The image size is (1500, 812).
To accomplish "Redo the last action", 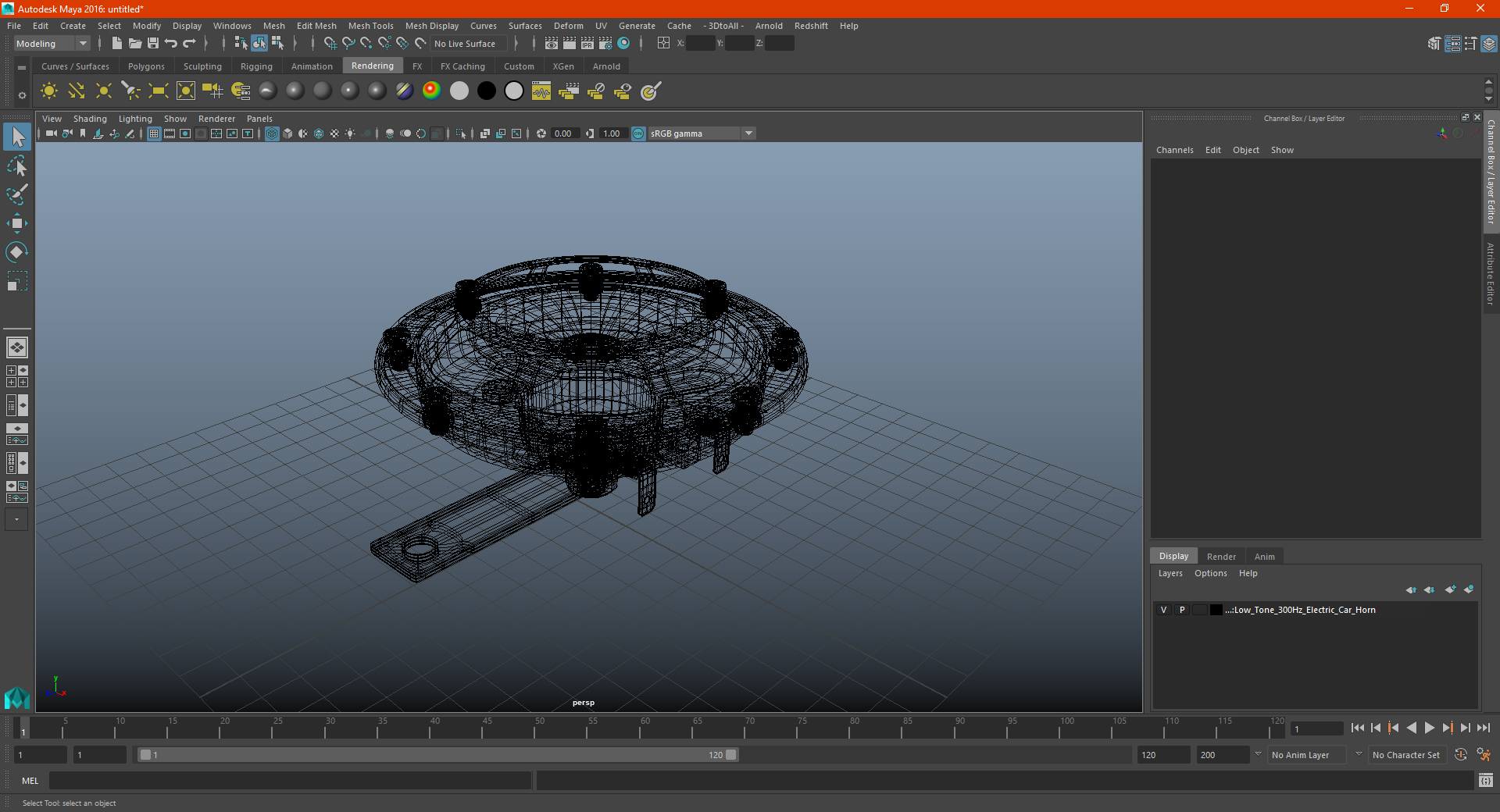I will coord(189,44).
